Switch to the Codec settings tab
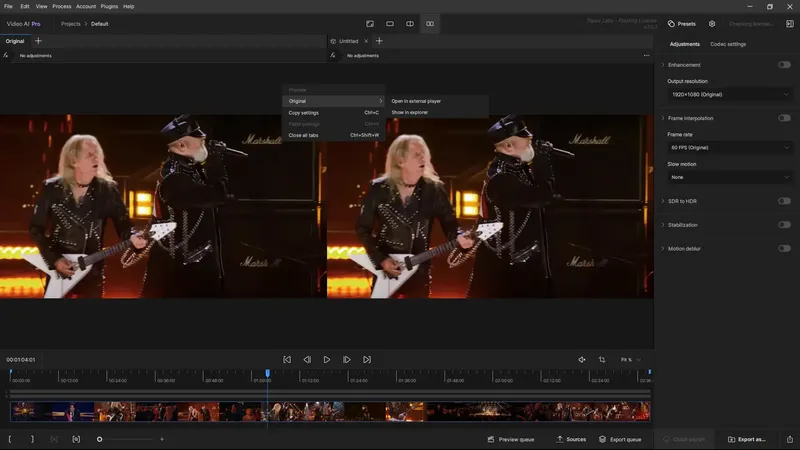This screenshot has height=450, width=800. (728, 44)
